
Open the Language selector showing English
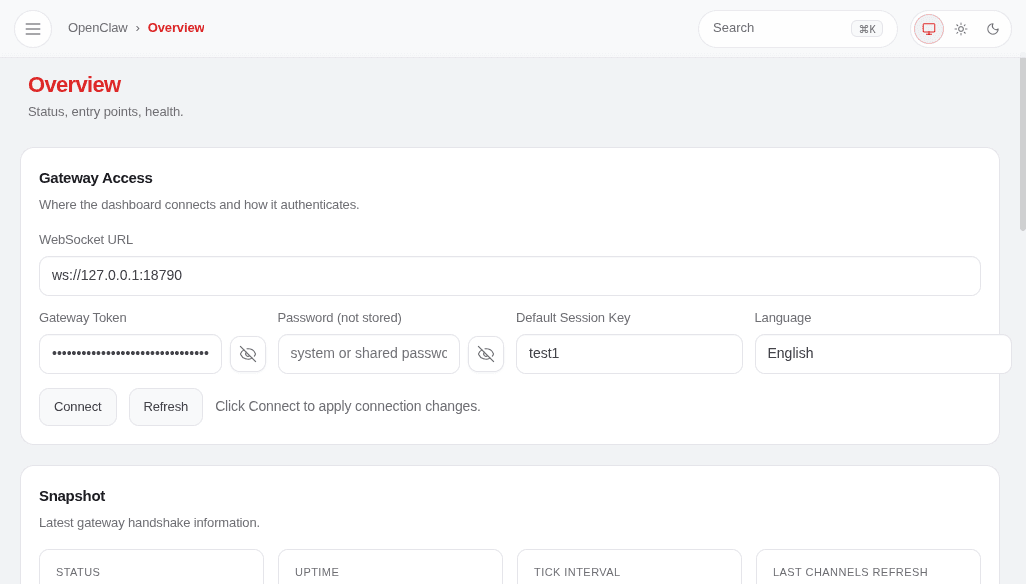(883, 354)
